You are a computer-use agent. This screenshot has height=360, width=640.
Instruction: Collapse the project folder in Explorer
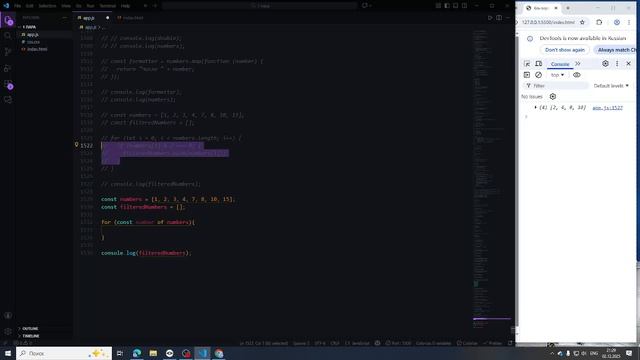29,27
